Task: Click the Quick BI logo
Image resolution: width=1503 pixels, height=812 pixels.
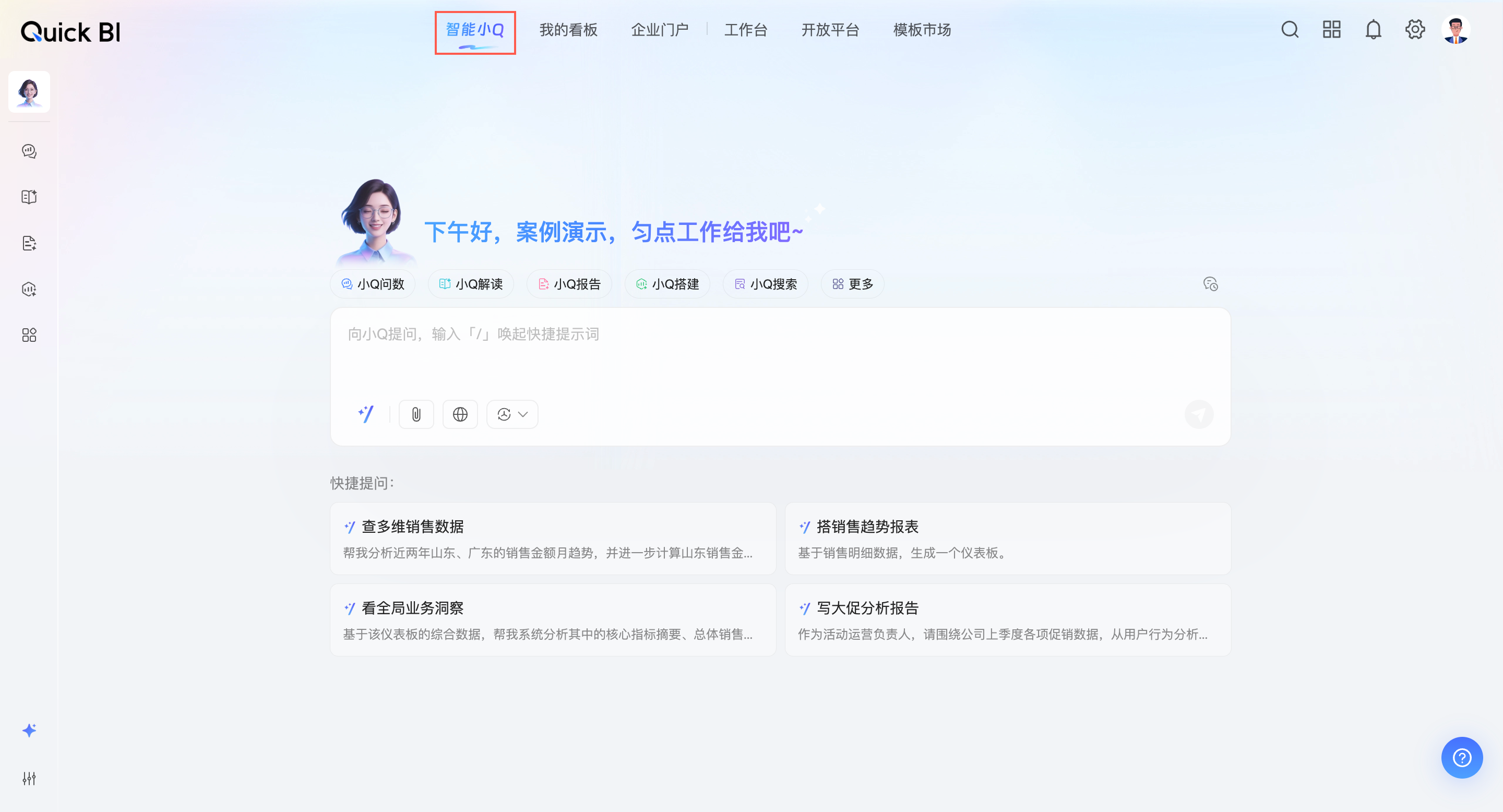Action: (x=70, y=32)
